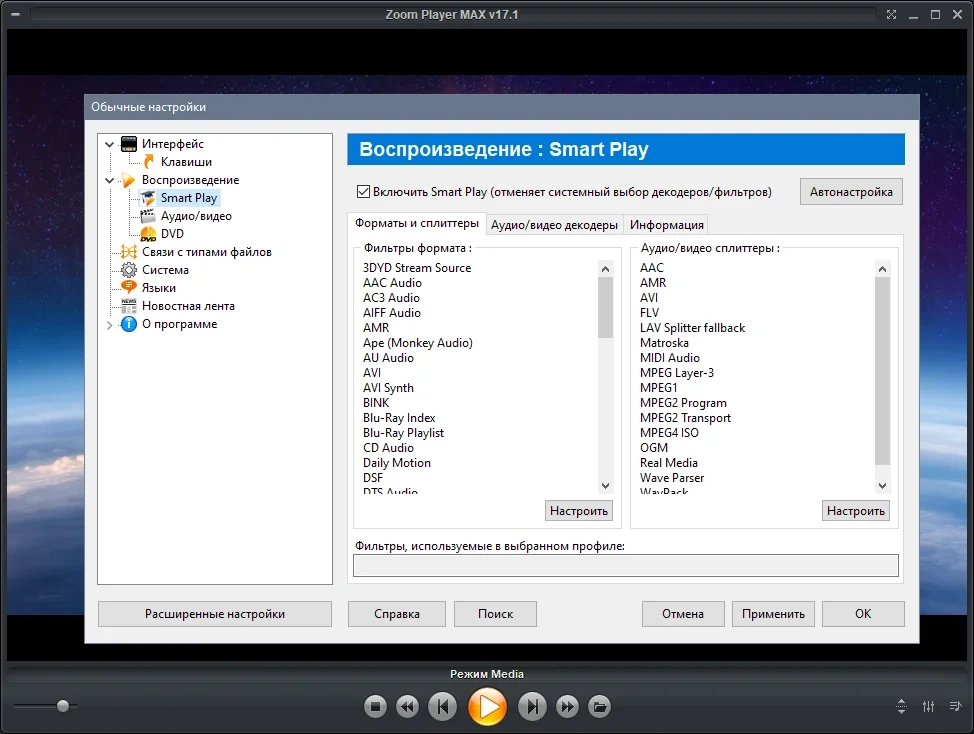Expand the О программе tree node
This screenshot has height=734, width=974.
click(110, 325)
